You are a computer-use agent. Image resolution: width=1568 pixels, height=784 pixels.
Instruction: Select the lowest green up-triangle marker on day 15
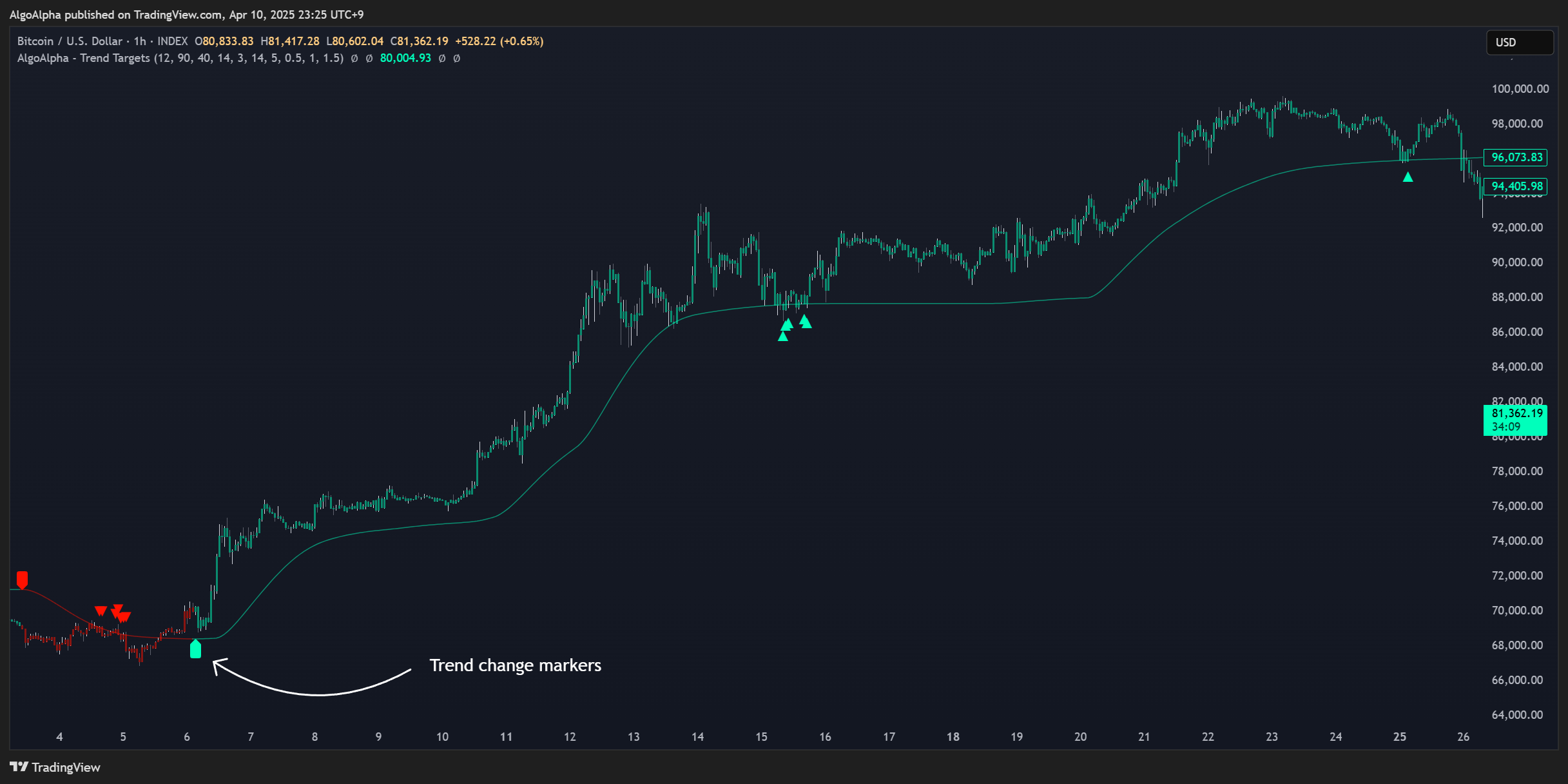pos(782,336)
